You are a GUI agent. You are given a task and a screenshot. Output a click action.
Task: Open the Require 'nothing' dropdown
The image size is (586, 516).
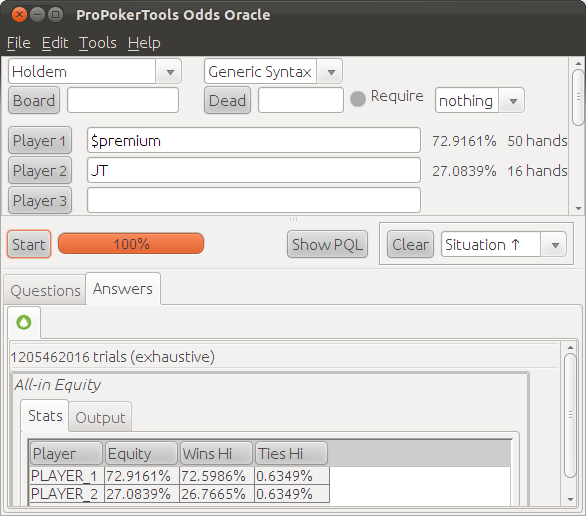click(513, 101)
